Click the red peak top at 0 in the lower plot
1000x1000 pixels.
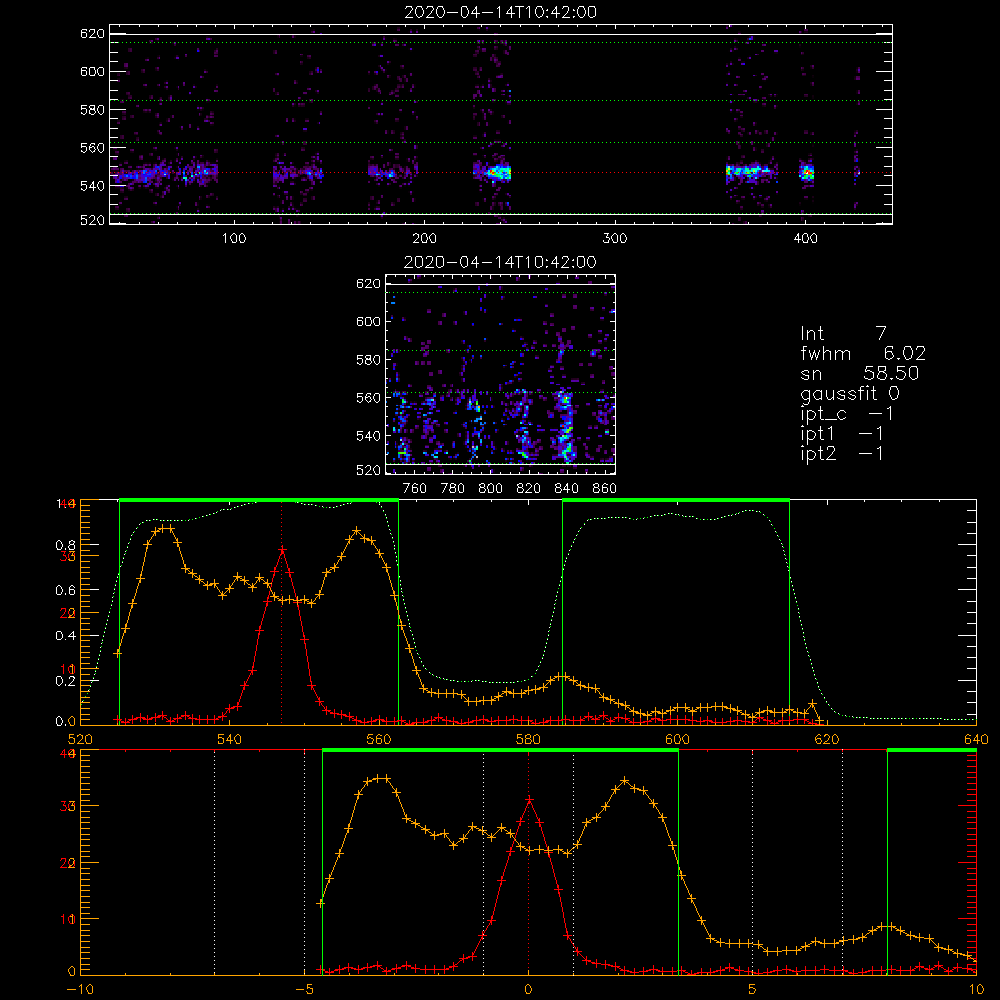[529, 800]
